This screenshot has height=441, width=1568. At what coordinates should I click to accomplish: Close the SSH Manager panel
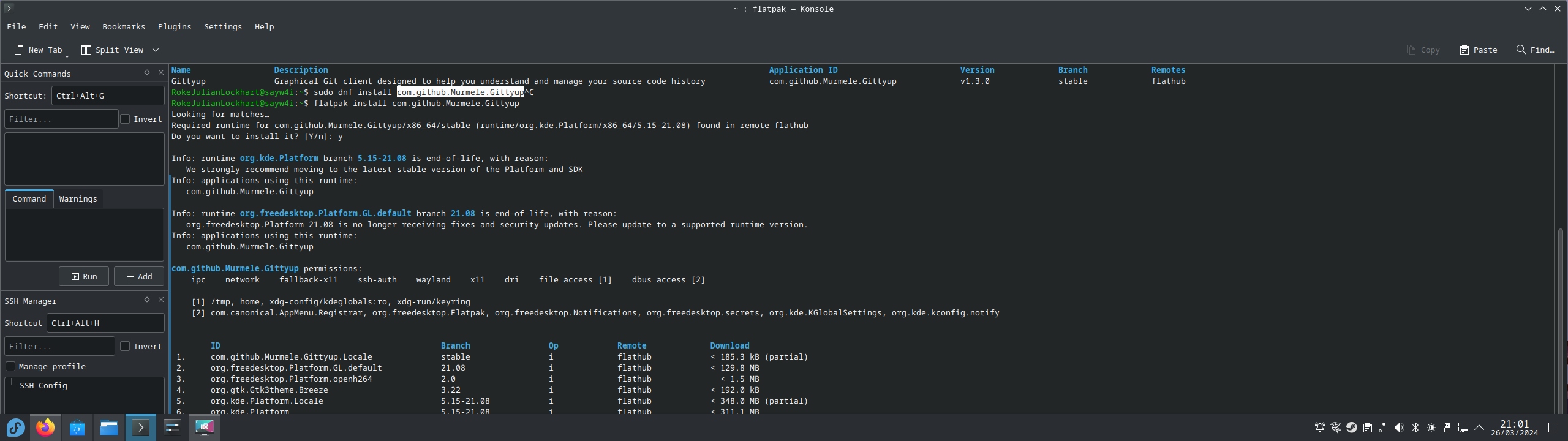click(161, 300)
